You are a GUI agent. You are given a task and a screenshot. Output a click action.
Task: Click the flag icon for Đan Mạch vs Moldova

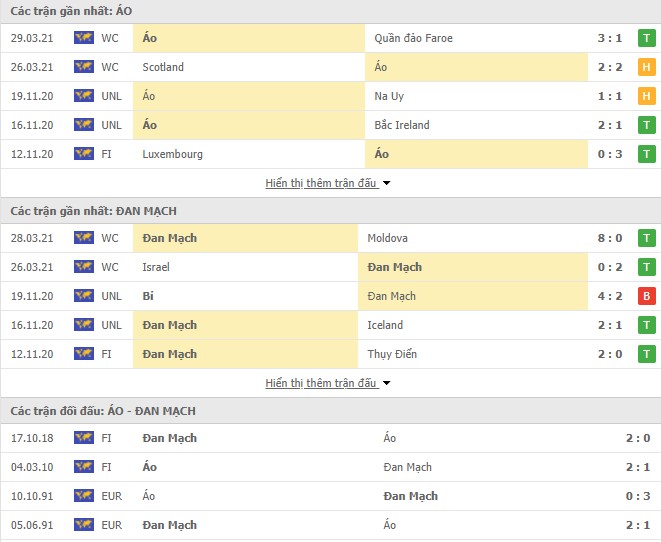[83, 238]
